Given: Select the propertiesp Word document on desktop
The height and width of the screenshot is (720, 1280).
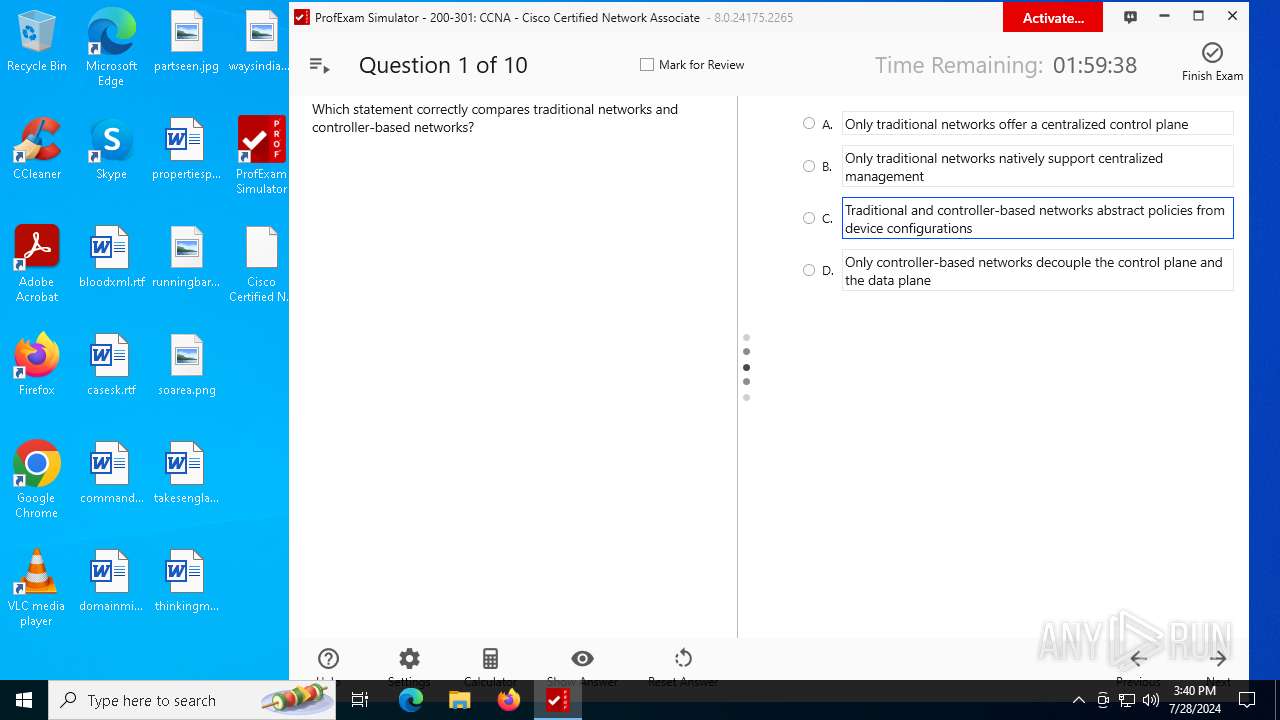Looking at the screenshot, I should (x=186, y=148).
